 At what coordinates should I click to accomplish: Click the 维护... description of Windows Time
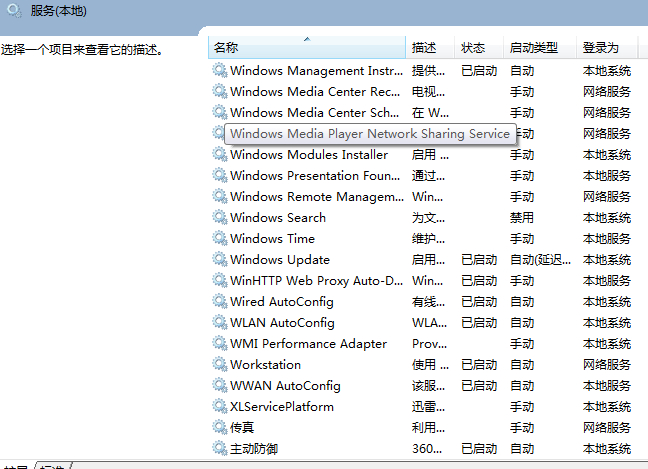pyautogui.click(x=428, y=239)
